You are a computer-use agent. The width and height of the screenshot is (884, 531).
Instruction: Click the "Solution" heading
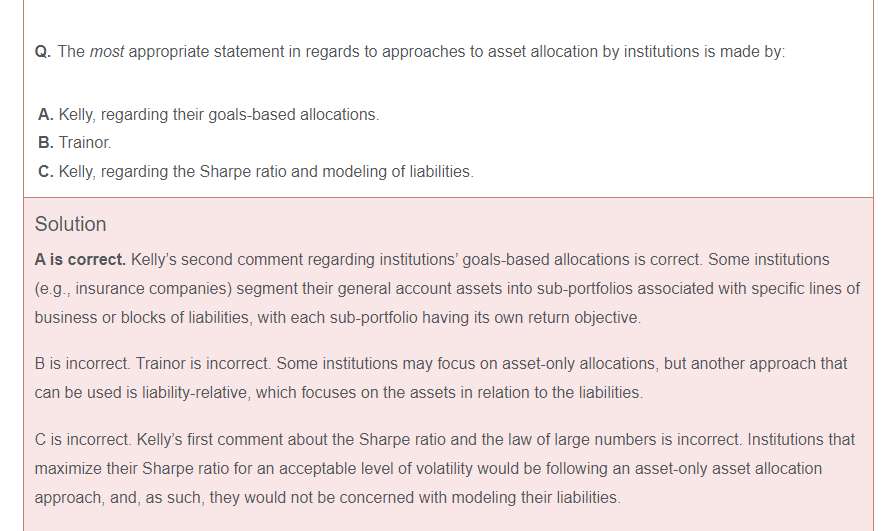click(x=70, y=224)
